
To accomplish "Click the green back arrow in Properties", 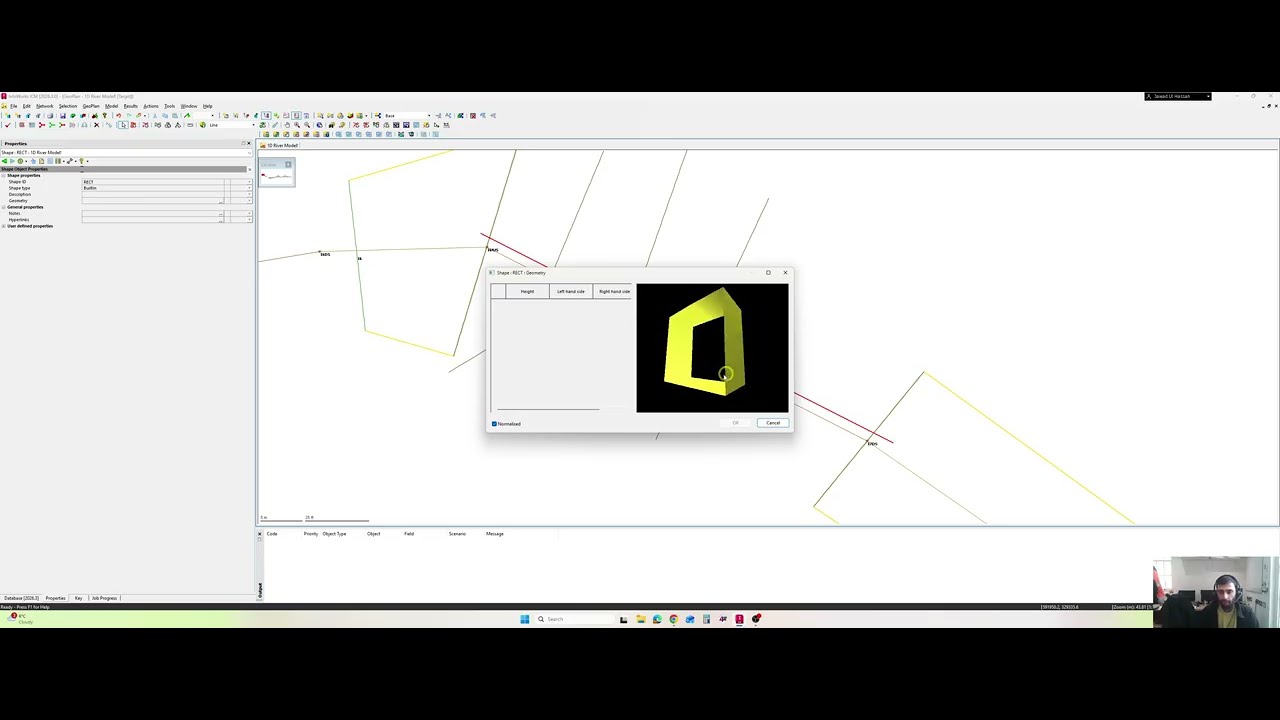I will [x=4, y=161].
